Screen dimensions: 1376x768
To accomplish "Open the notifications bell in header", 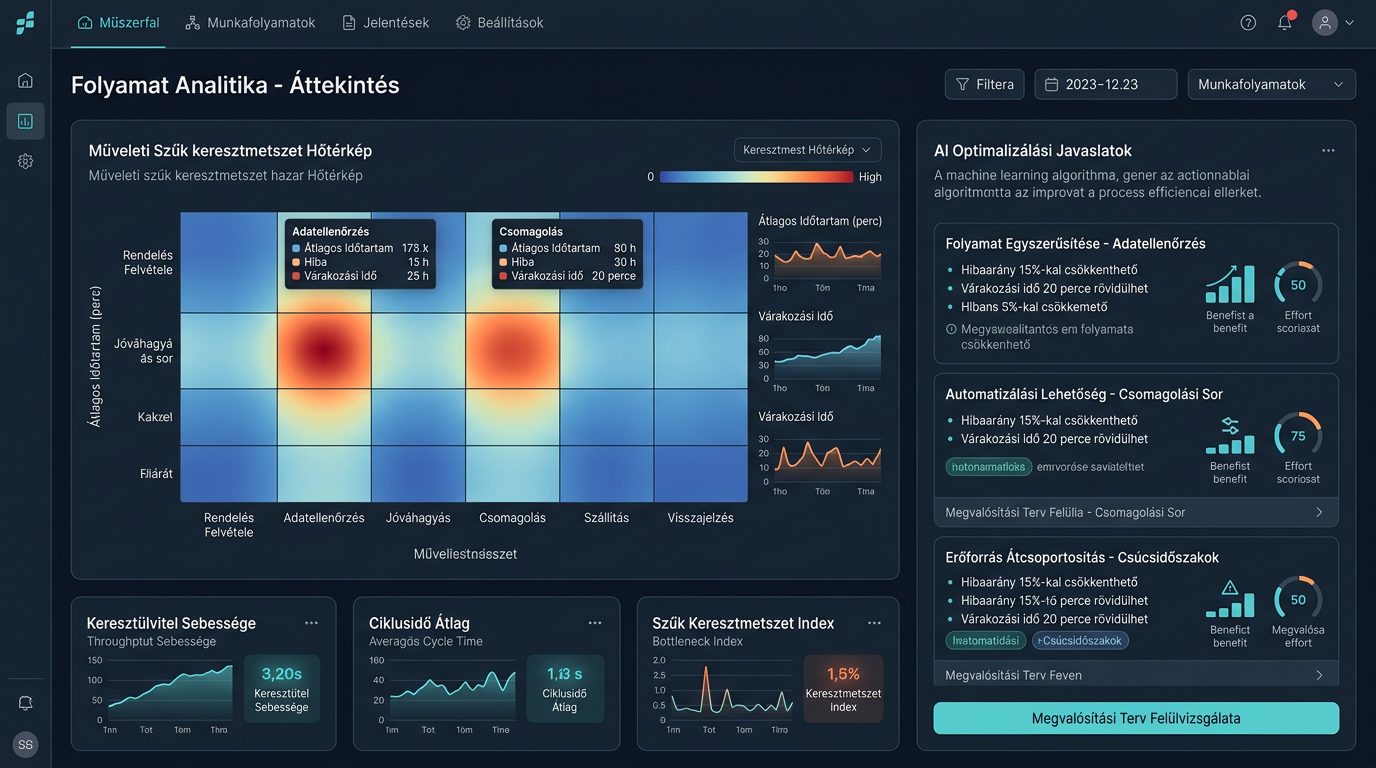I will (1285, 22).
